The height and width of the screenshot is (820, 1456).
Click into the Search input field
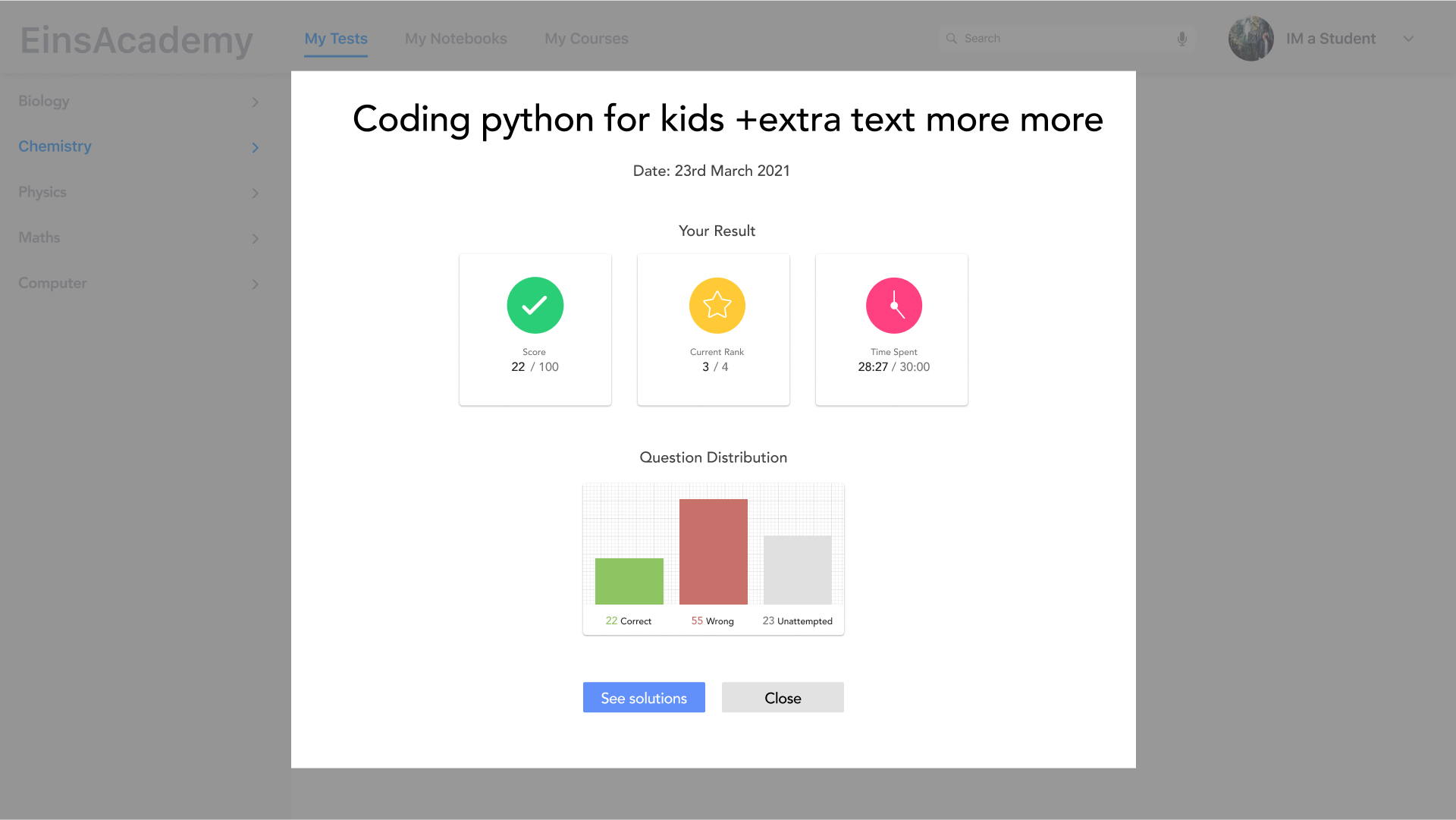[1062, 39]
